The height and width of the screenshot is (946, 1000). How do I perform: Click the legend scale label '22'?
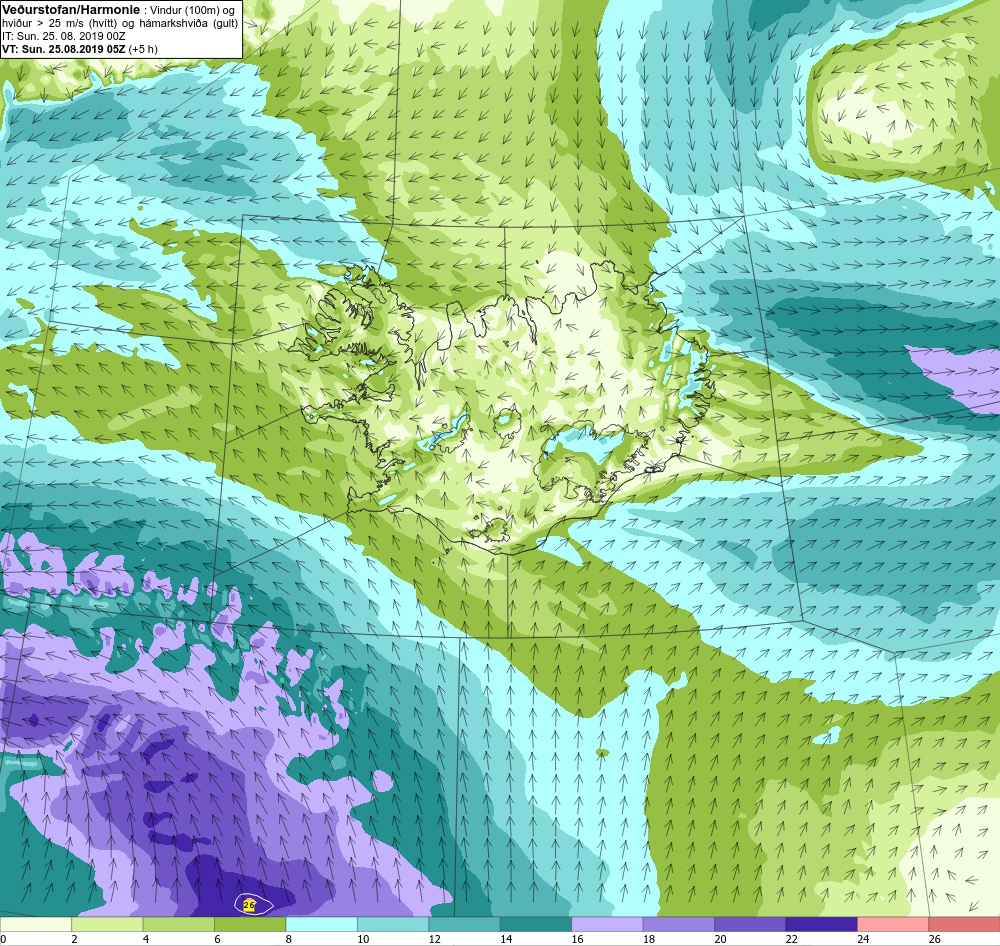coord(791,939)
